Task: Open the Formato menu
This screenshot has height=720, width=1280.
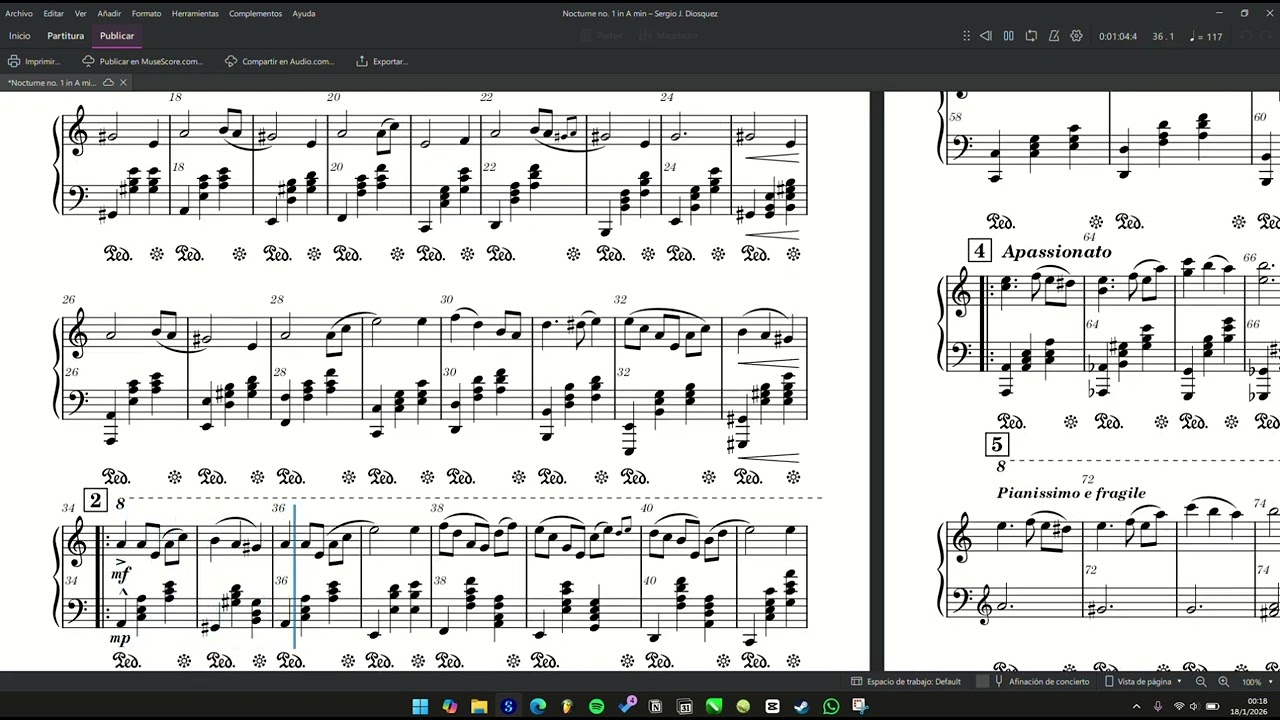Action: point(146,13)
